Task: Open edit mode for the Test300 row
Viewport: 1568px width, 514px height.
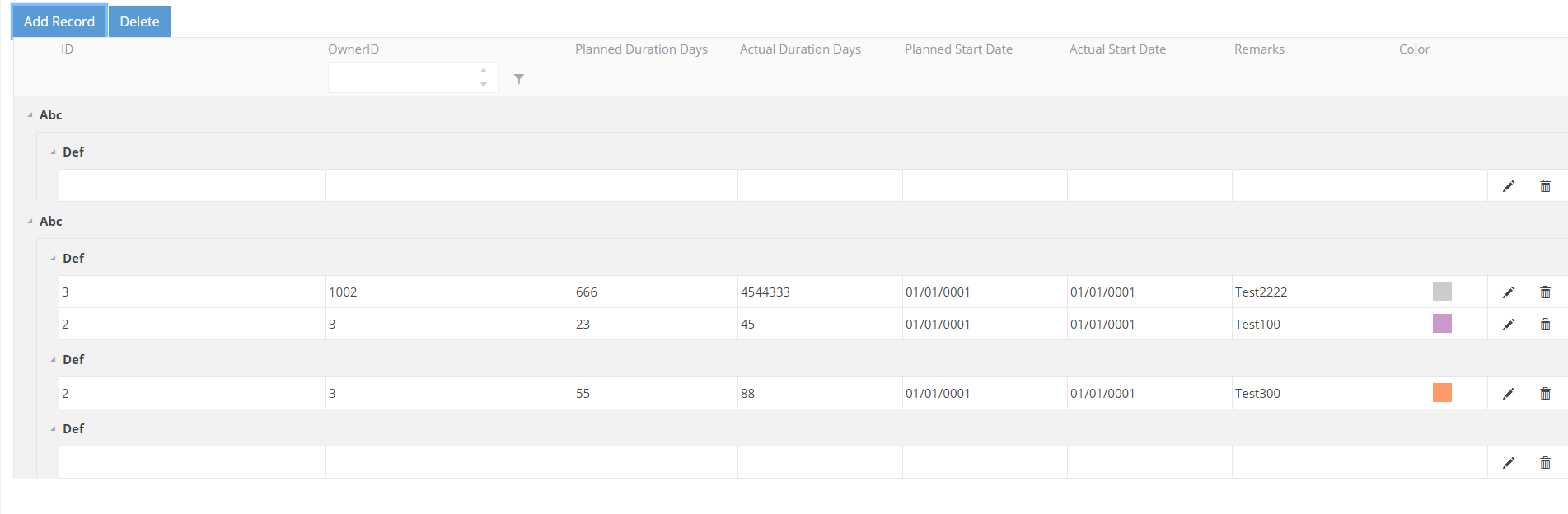Action: coord(1508,394)
